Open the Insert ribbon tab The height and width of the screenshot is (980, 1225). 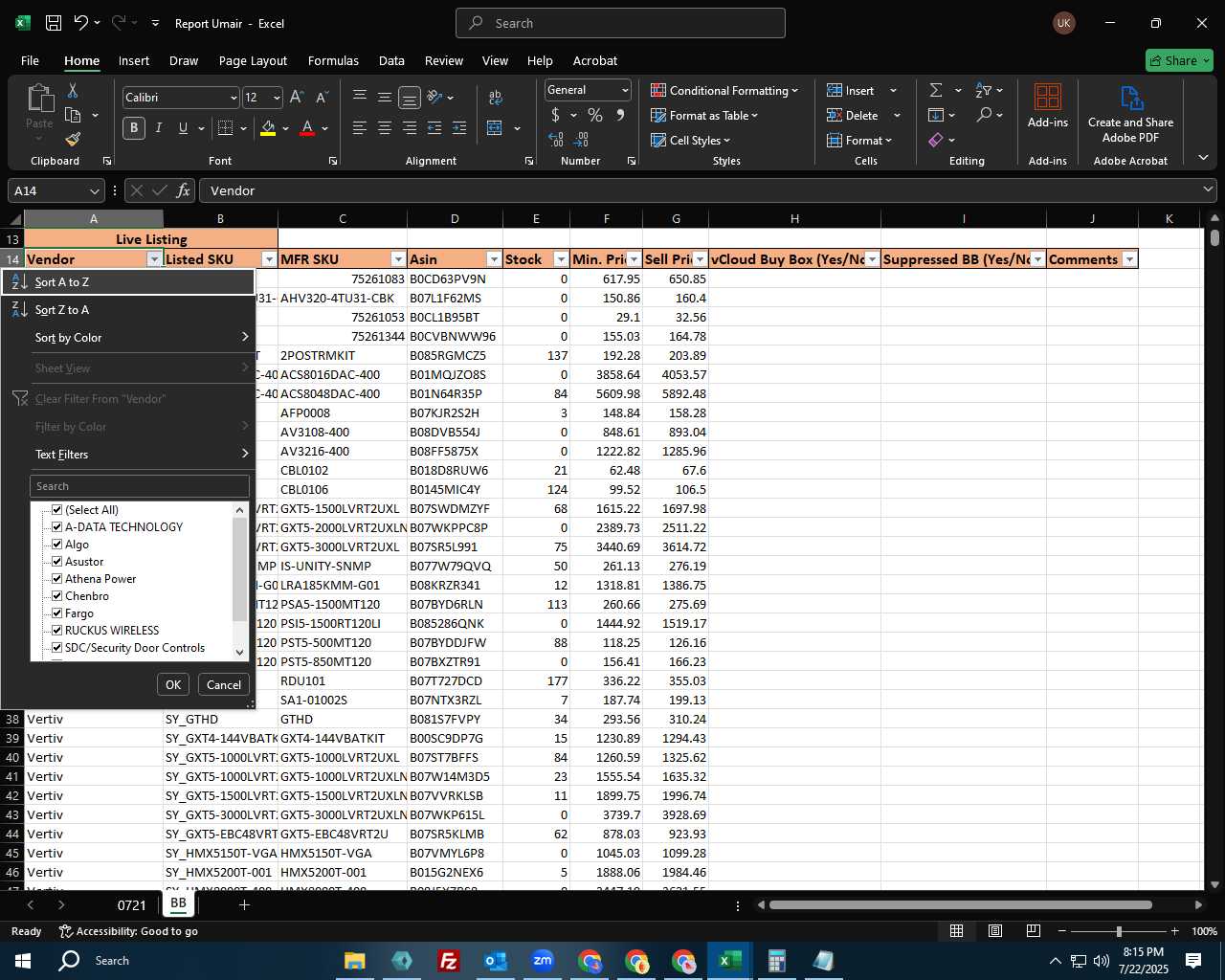(134, 60)
